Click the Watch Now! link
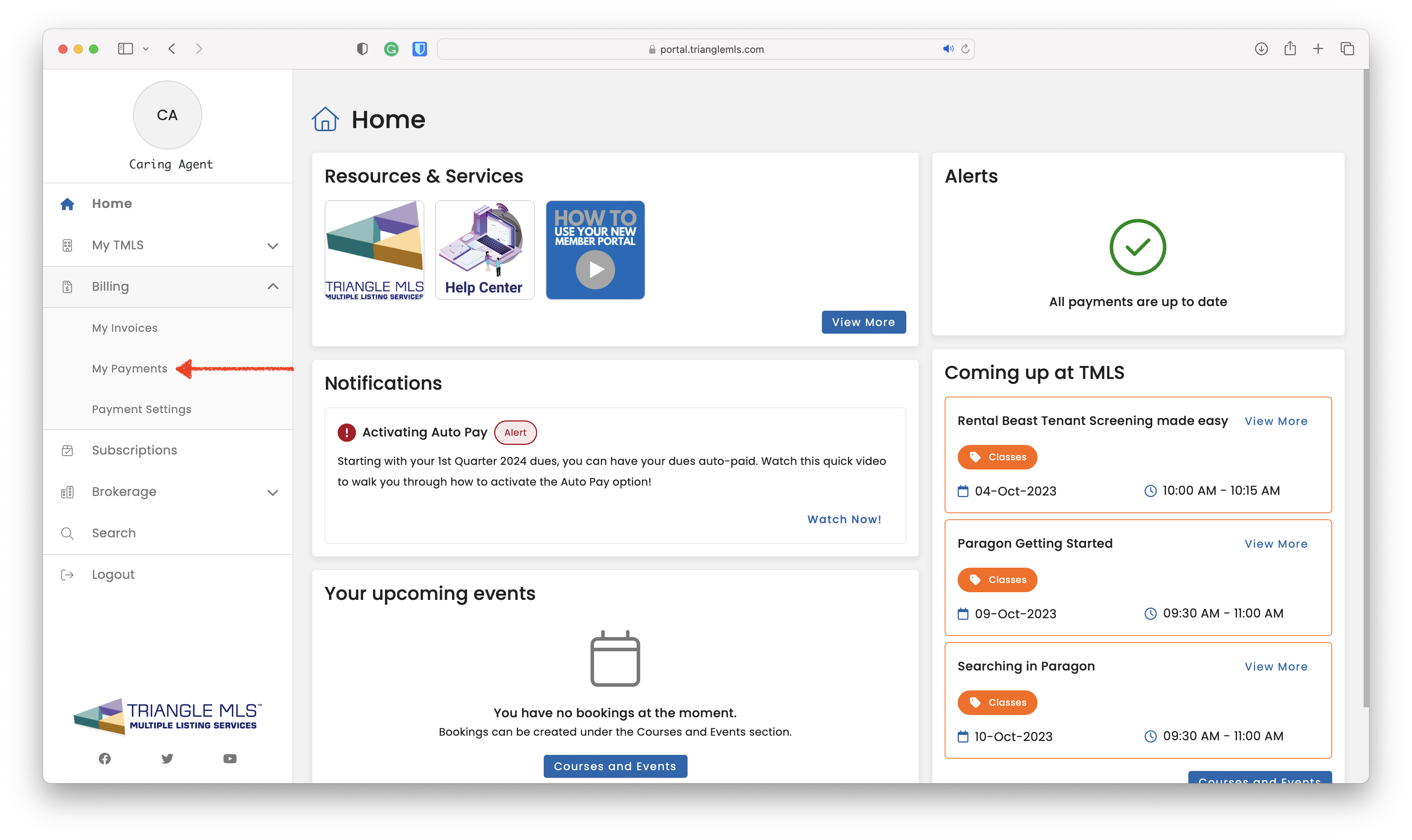 [x=844, y=519]
